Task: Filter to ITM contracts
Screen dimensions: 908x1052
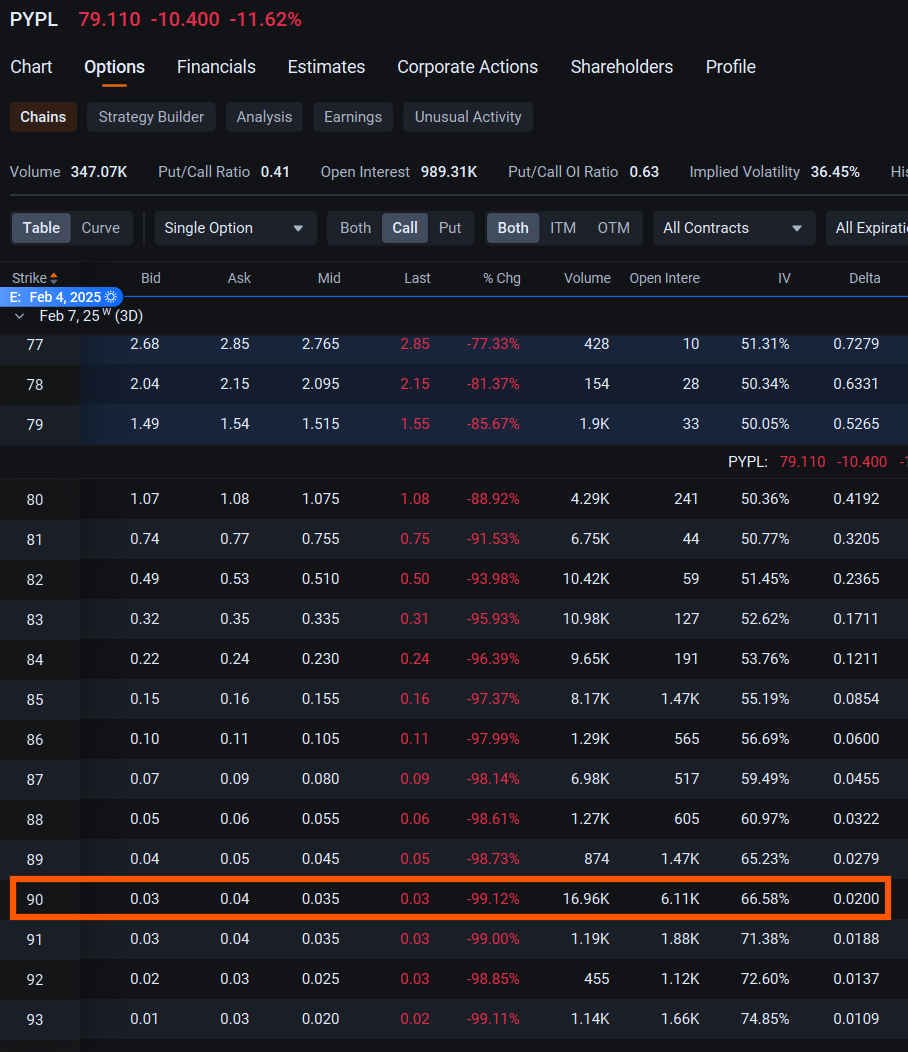Action: [563, 228]
